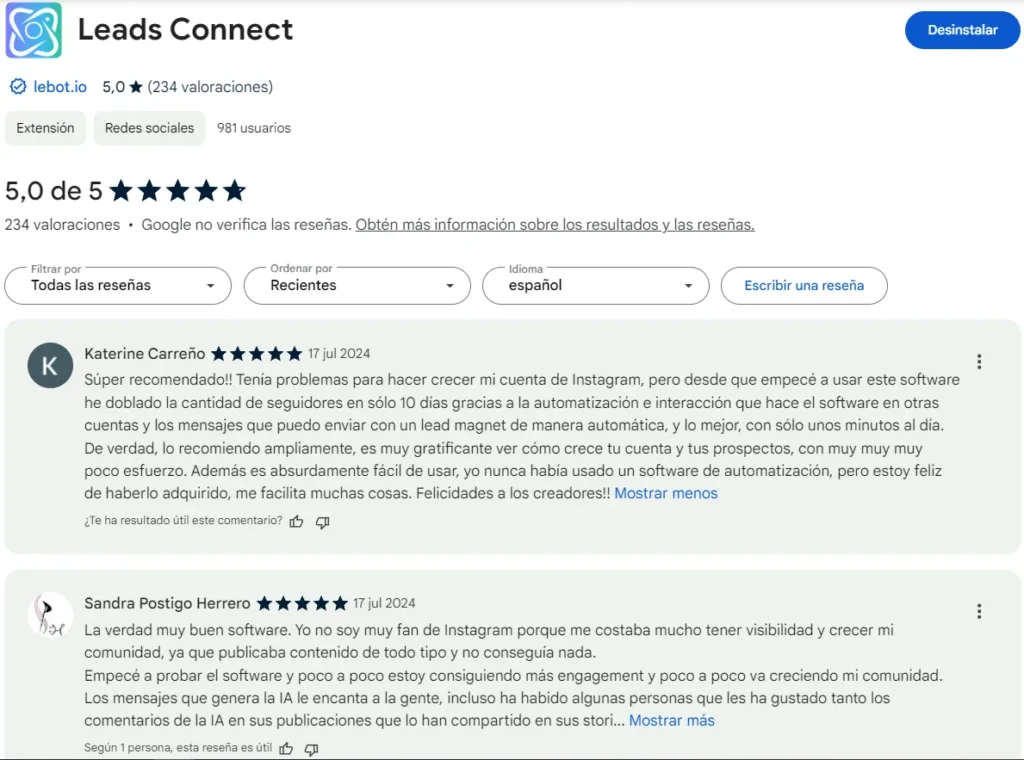1024x760 pixels.
Task: Click the Desinstalar button
Action: (961, 30)
